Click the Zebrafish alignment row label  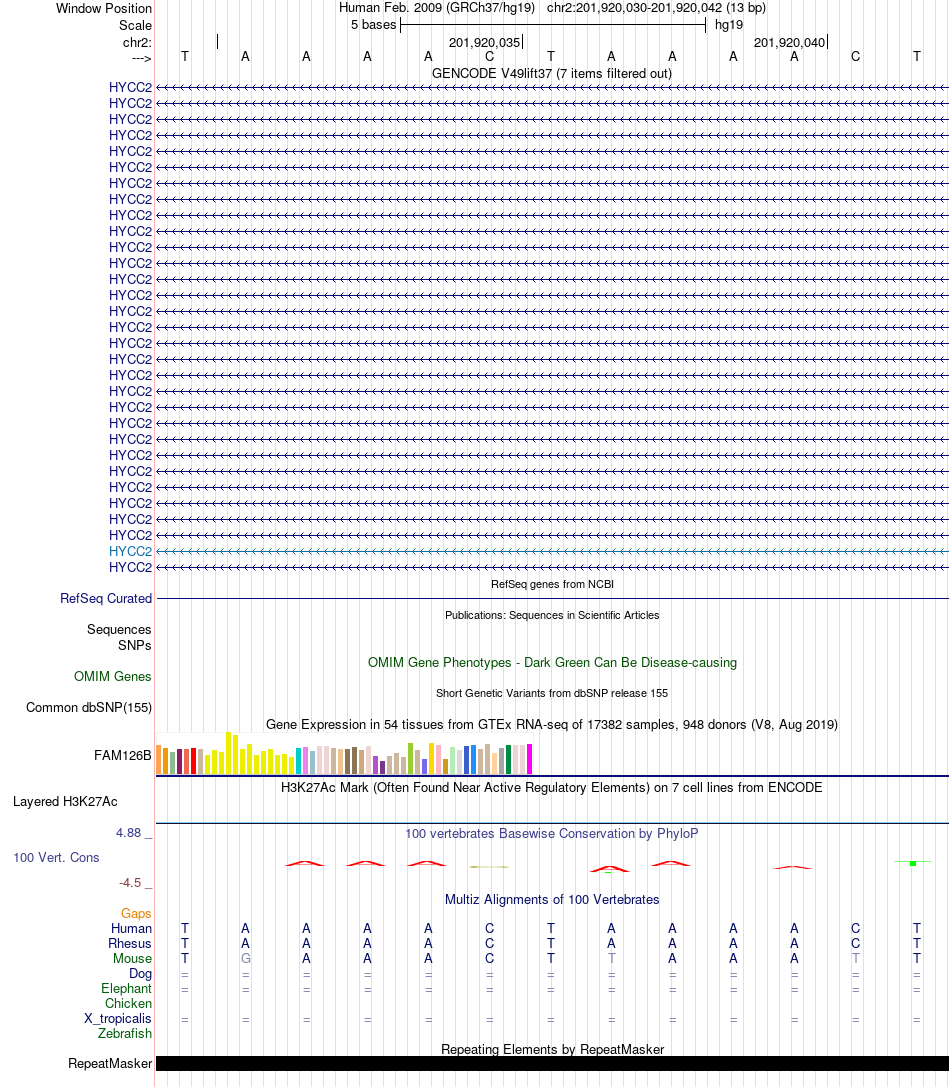tap(125, 1034)
